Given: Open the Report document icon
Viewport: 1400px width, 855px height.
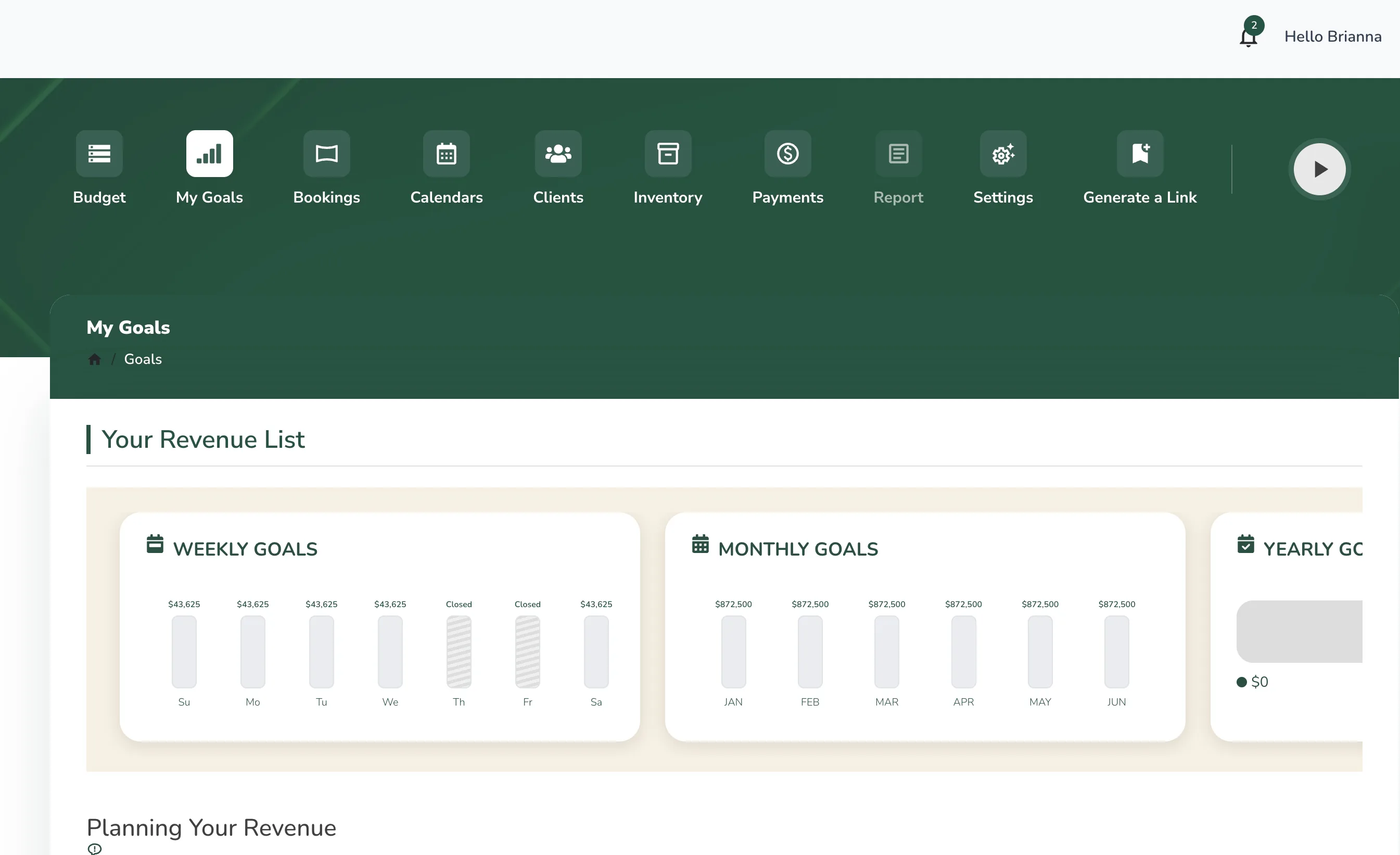Looking at the screenshot, I should click(899, 154).
